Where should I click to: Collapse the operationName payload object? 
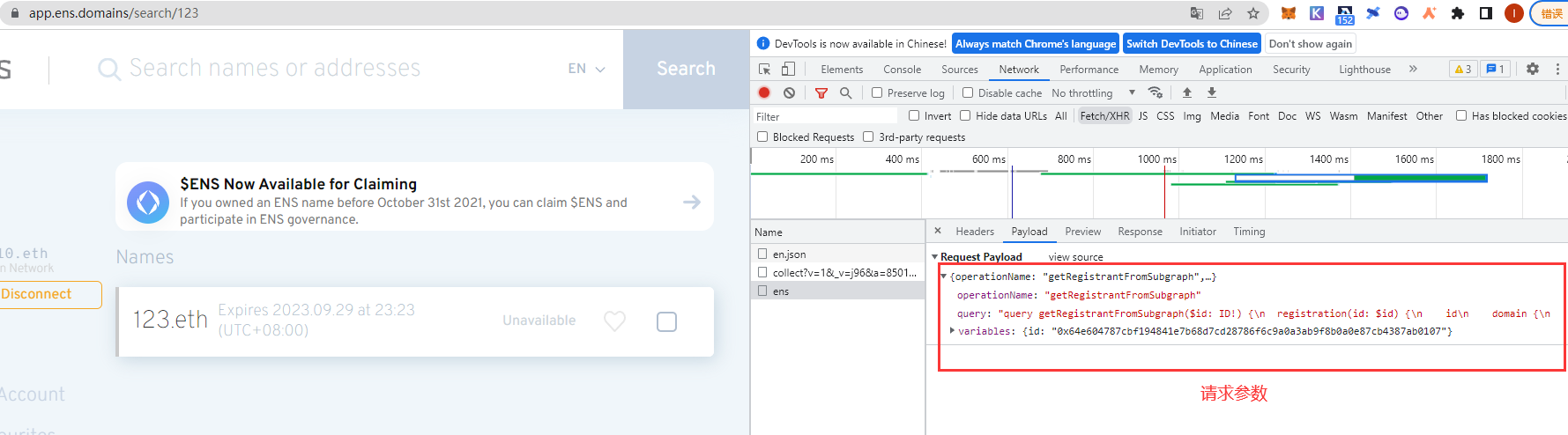point(944,276)
